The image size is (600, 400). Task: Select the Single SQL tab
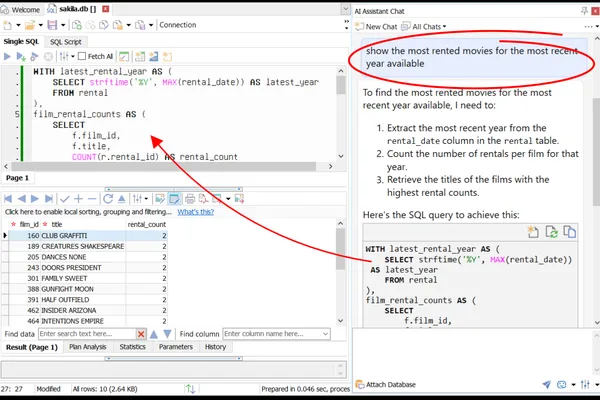[21, 41]
